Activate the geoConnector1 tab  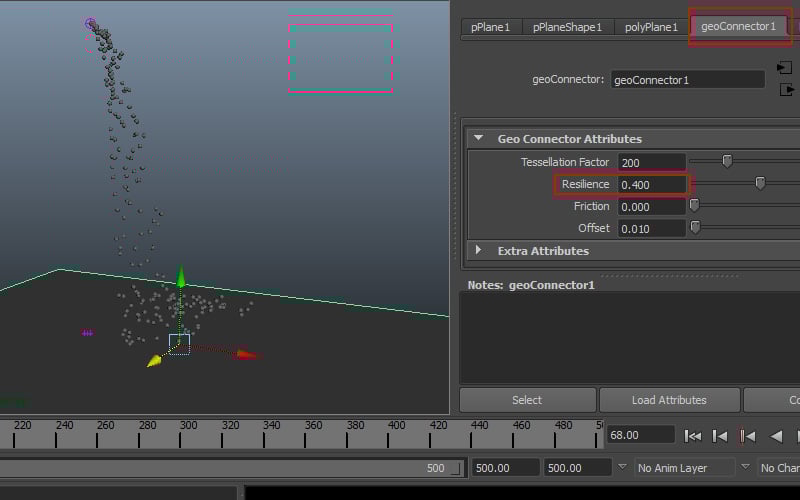738,26
